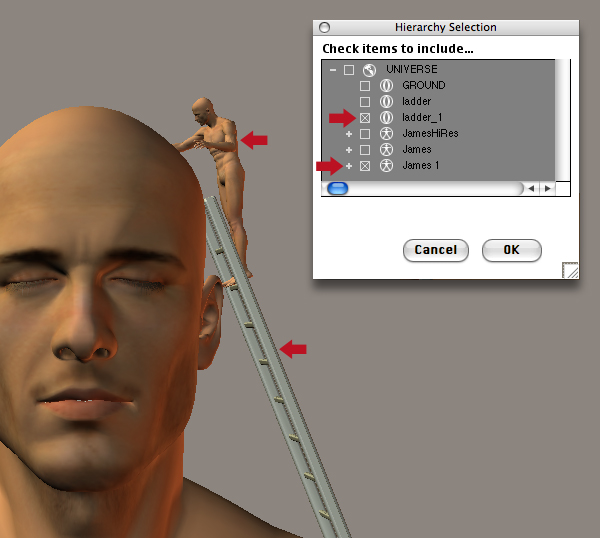Image resolution: width=600 pixels, height=538 pixels.
Task: Click the Cancel button
Action: 435,251
